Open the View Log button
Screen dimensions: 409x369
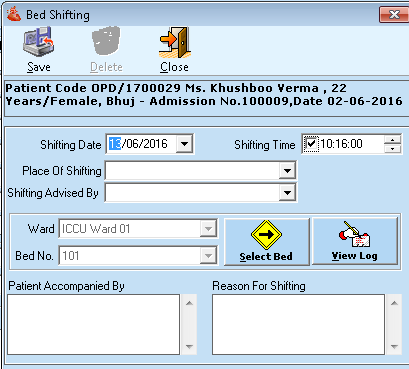point(355,241)
